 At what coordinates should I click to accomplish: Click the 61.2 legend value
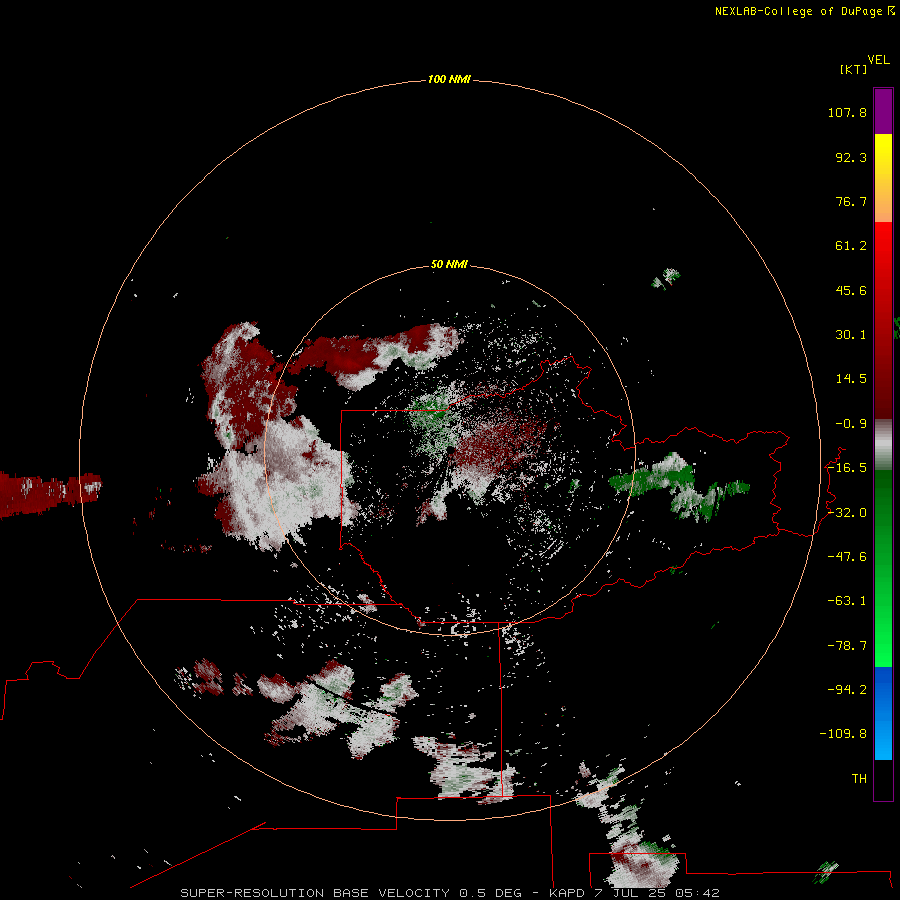(851, 246)
